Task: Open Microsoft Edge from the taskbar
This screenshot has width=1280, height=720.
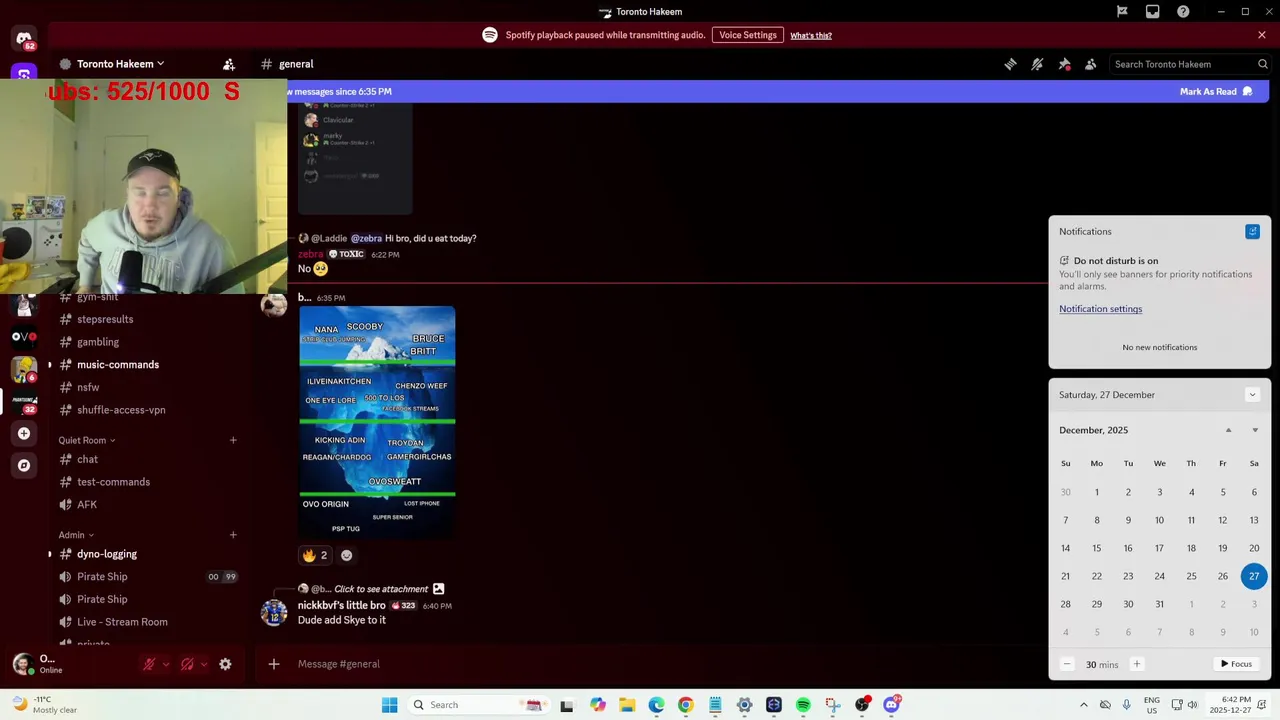Action: click(656, 705)
